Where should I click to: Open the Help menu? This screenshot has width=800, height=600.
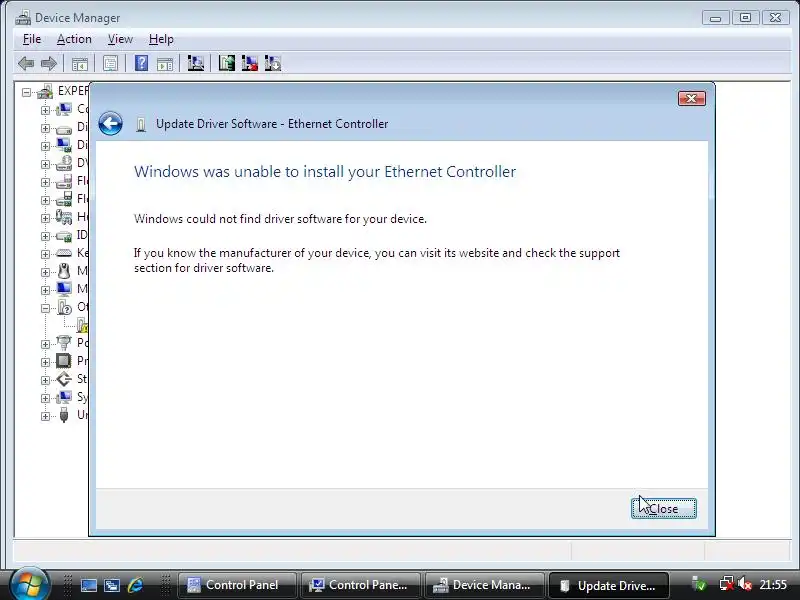(x=161, y=39)
